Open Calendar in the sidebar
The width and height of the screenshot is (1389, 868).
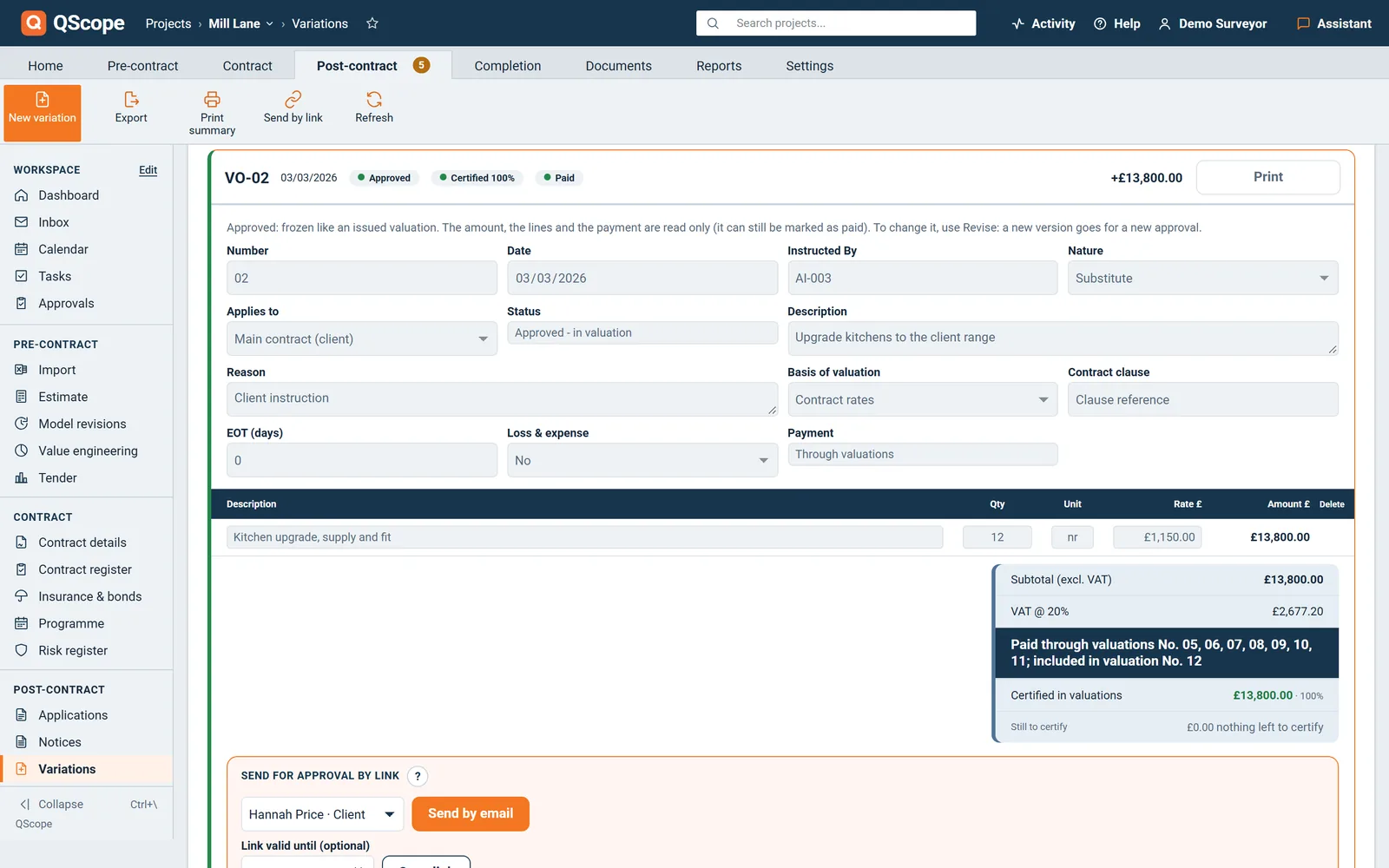point(86,249)
